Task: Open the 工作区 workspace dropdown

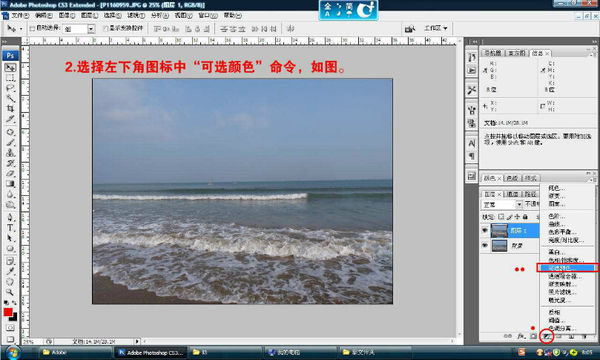Action: pos(435,28)
